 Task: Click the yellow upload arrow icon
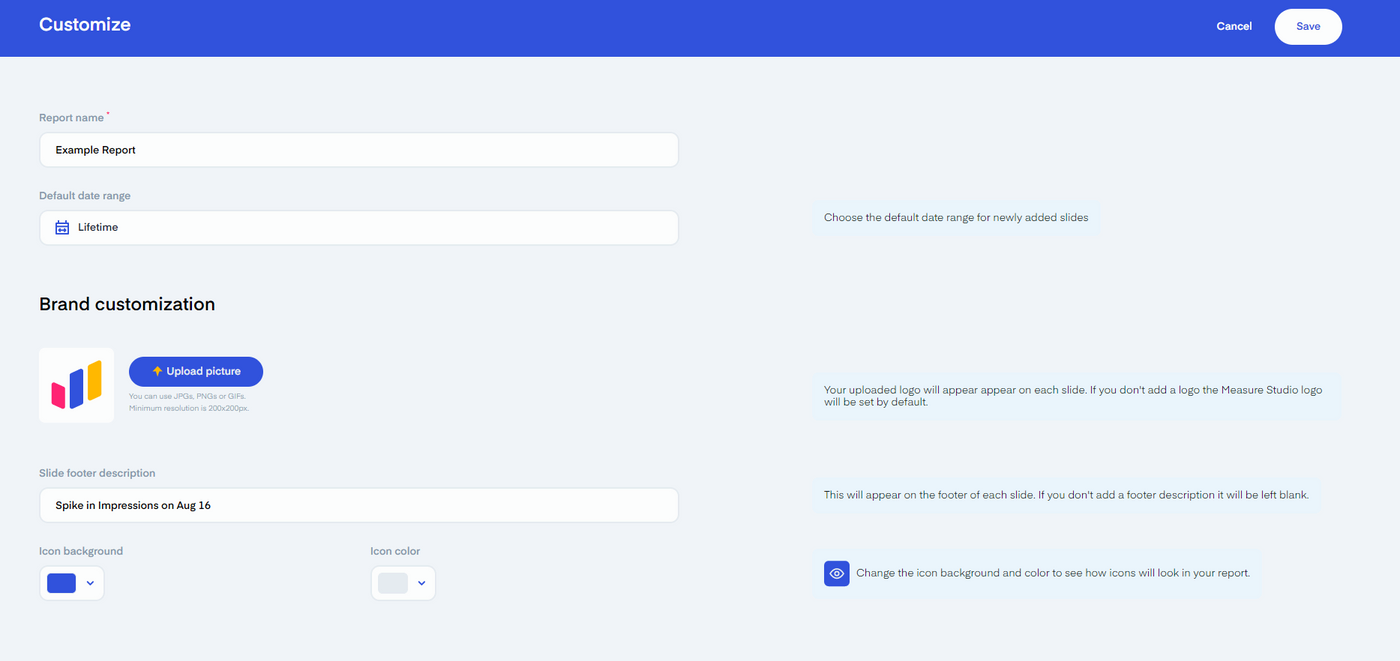(x=157, y=371)
